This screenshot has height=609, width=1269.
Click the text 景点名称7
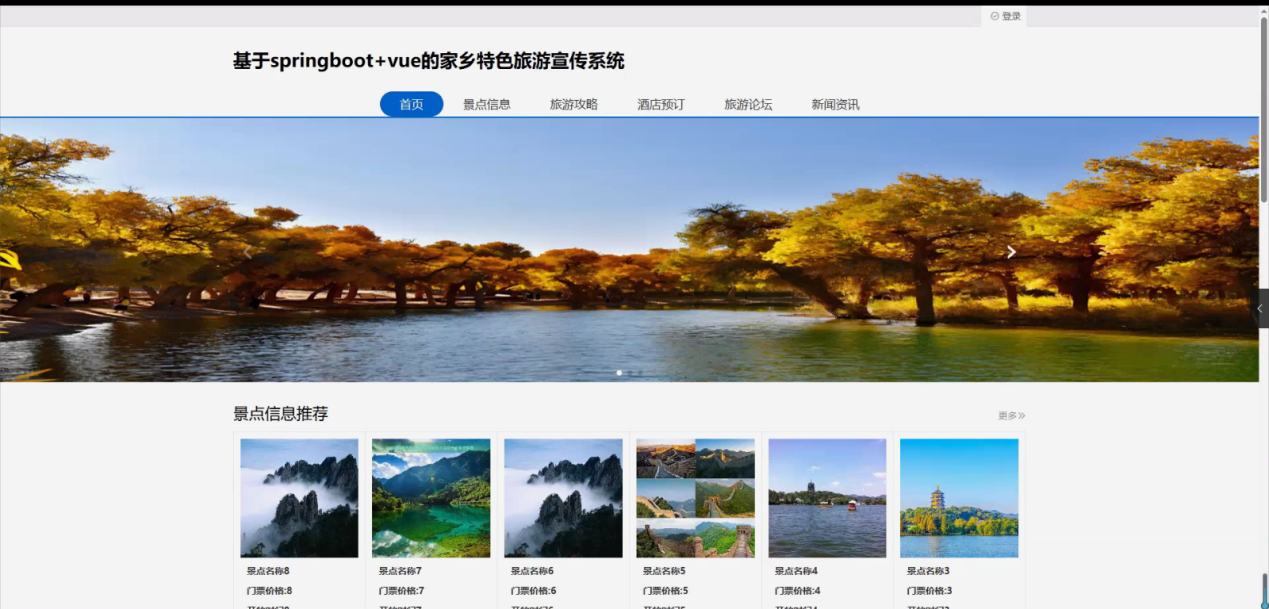(x=400, y=571)
